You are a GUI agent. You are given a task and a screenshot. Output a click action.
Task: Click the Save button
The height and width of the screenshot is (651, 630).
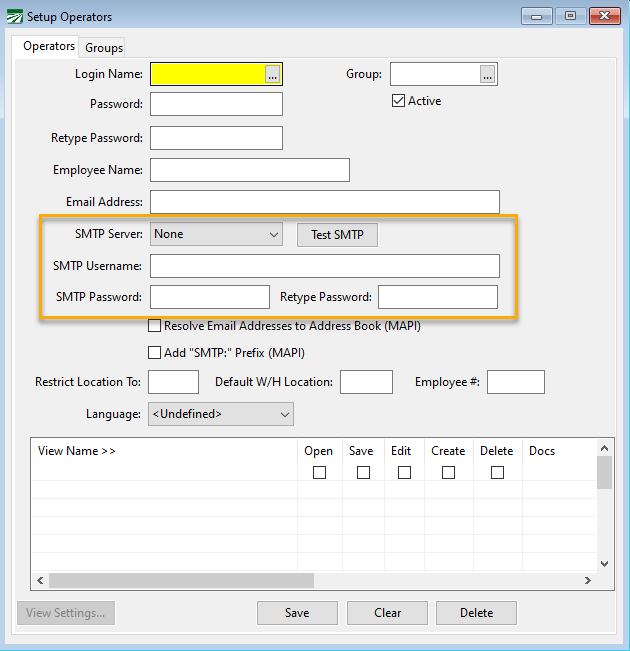(297, 613)
